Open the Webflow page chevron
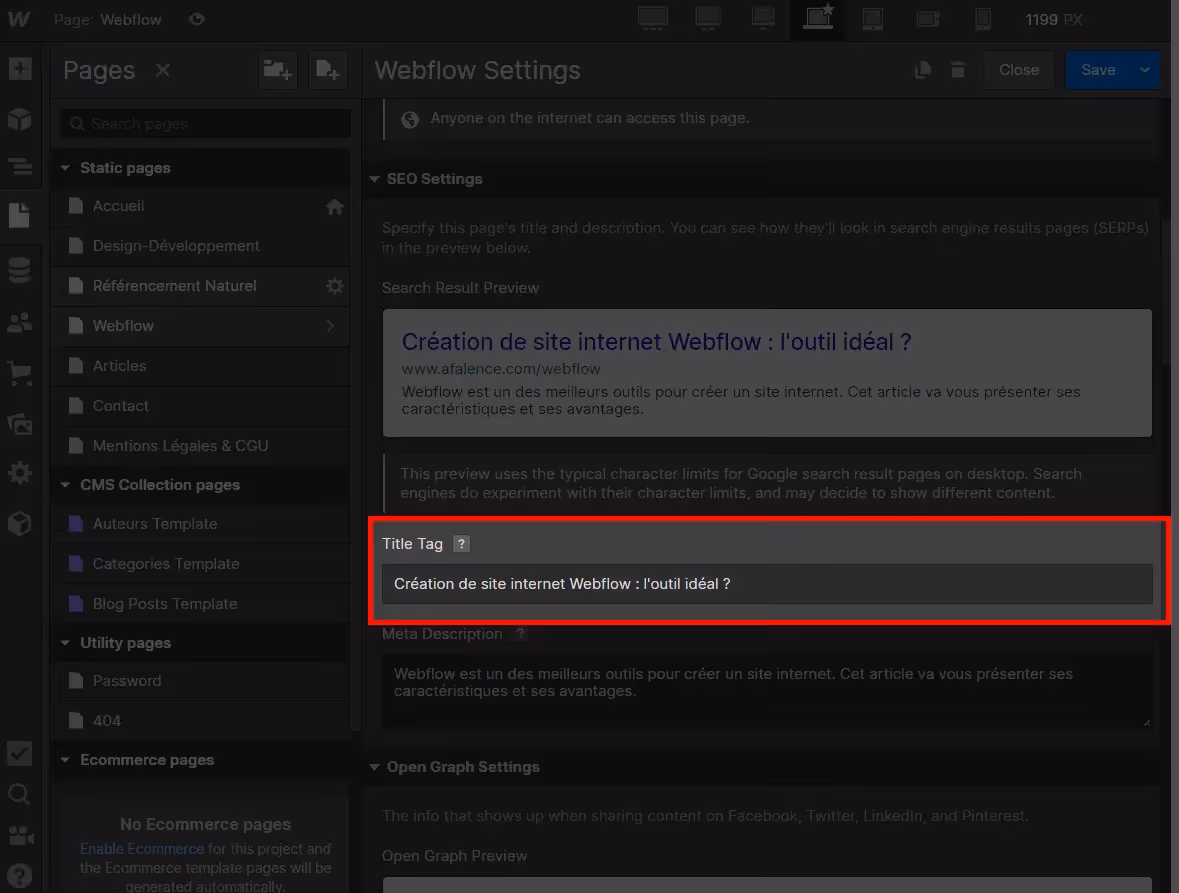Screen dimensions: 1179x893 tap(330, 325)
